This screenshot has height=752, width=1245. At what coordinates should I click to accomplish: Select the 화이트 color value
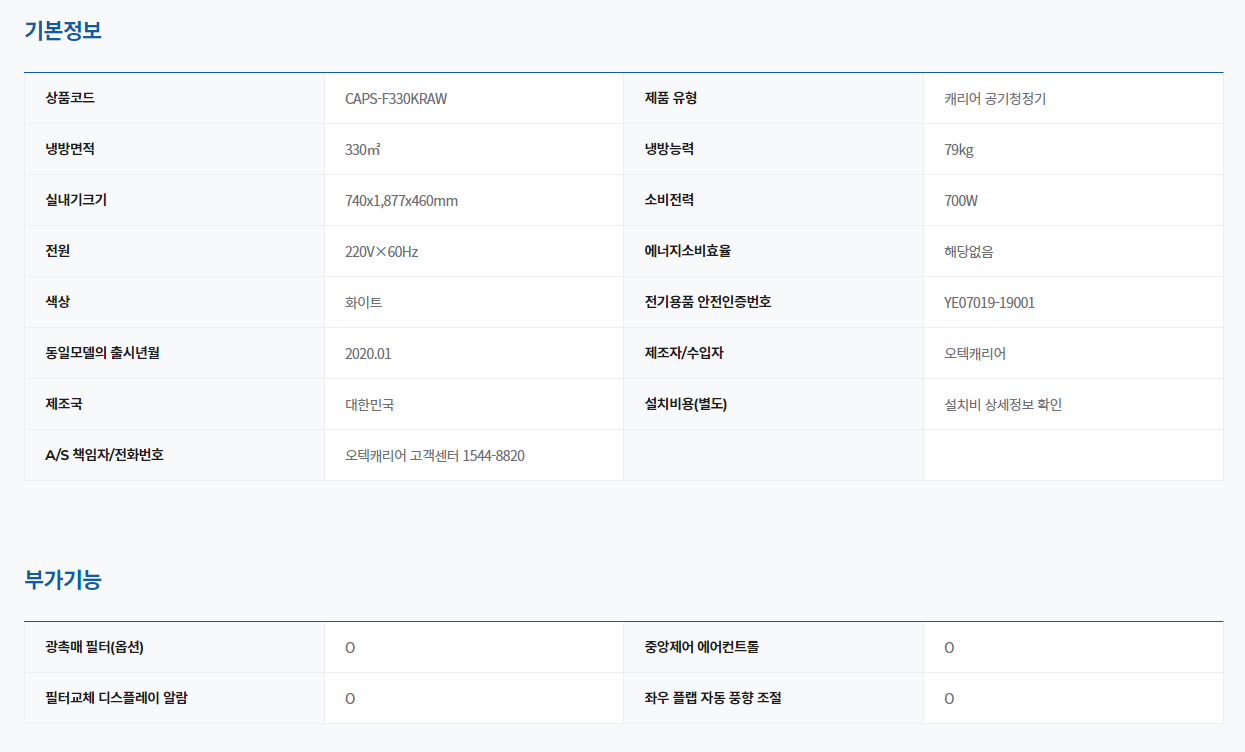363,303
